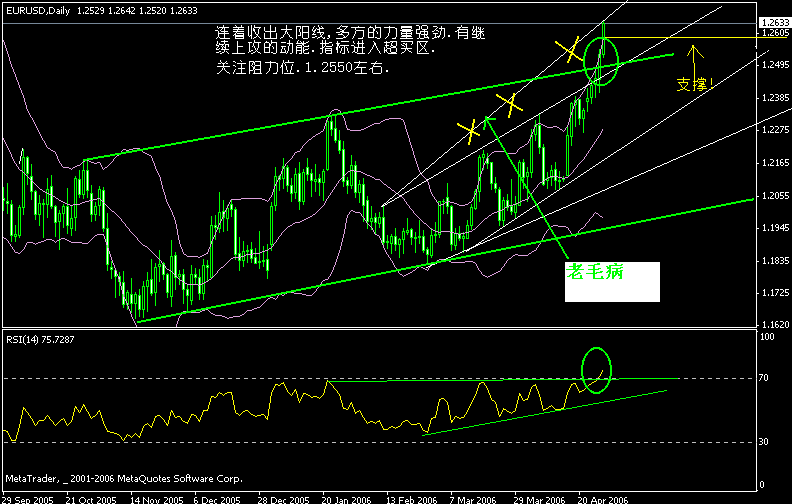792x504 pixels.
Task: Click the RSI scale value 100
Action: 767,337
